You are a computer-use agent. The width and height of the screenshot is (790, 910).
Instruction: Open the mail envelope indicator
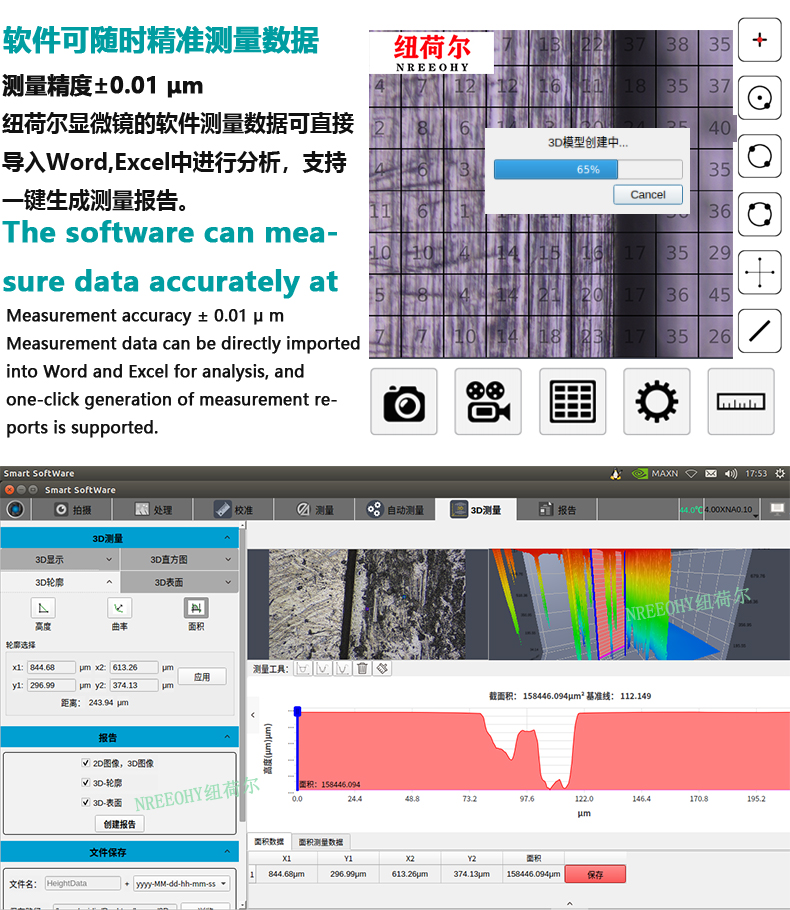(x=710, y=474)
